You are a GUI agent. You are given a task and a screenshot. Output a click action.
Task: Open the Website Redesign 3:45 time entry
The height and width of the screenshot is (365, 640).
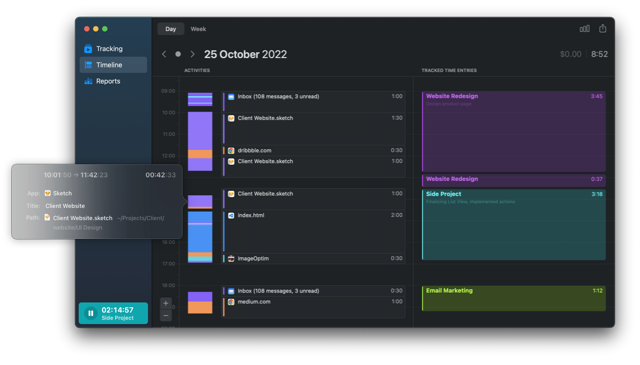(514, 131)
